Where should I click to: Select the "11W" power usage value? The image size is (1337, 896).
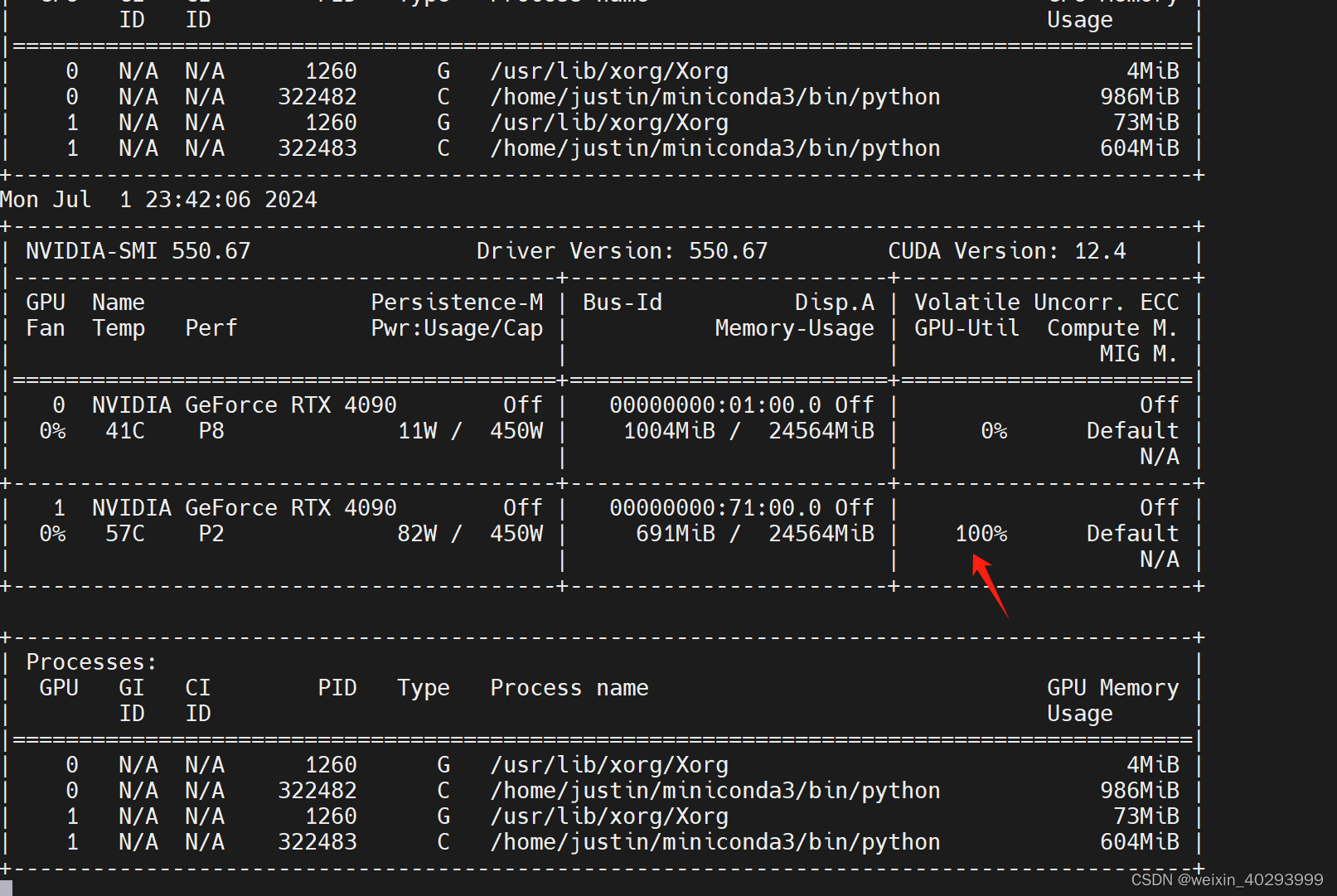[x=418, y=431]
